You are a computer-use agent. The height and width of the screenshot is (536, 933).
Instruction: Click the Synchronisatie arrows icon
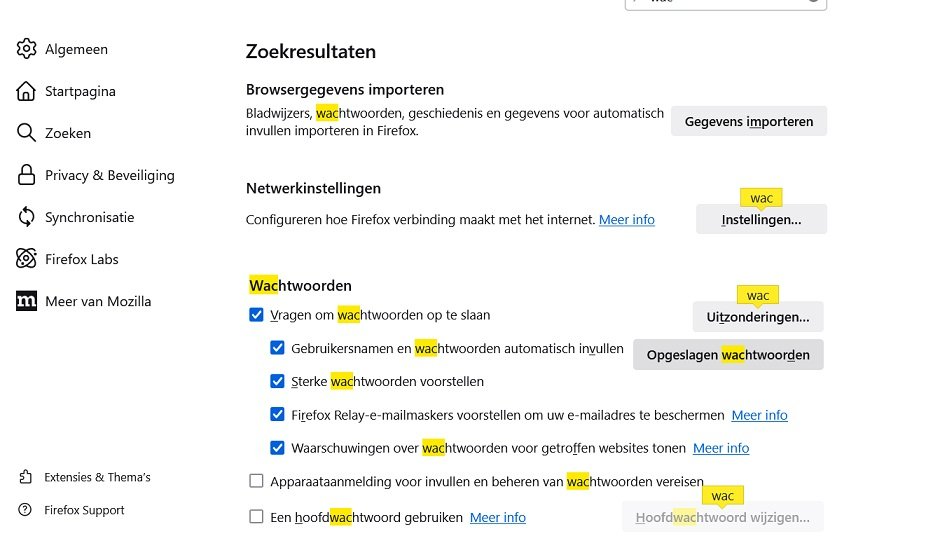pos(27,217)
